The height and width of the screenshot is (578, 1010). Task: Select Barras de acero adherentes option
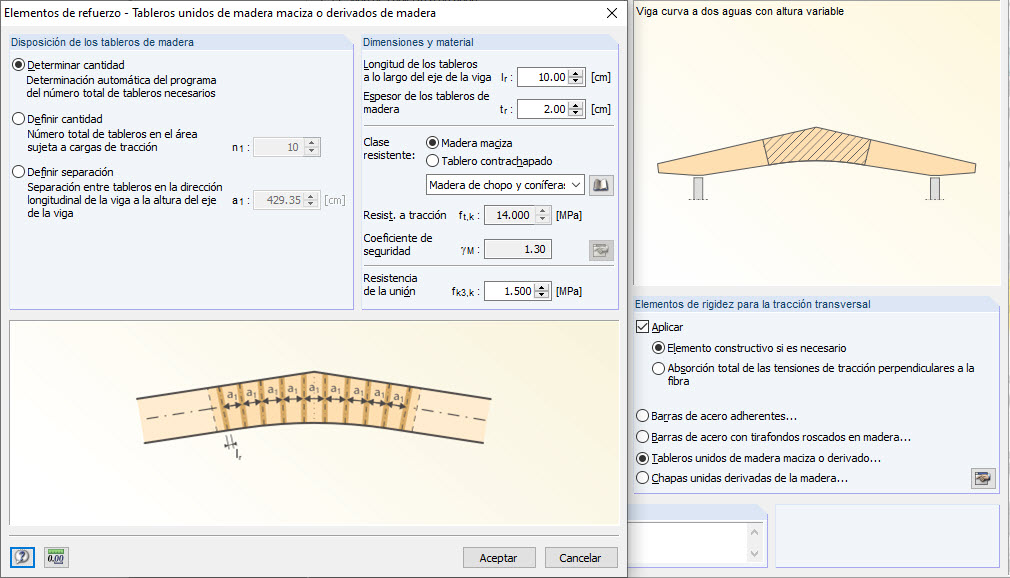(x=643, y=416)
